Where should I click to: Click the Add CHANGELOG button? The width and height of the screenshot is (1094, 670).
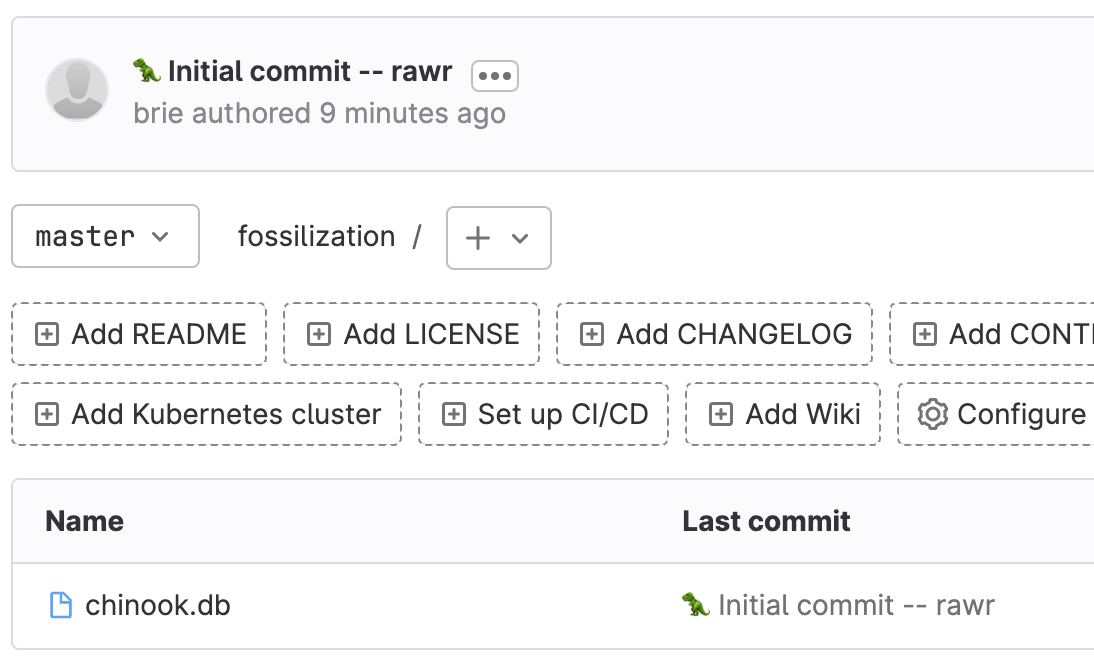point(714,334)
